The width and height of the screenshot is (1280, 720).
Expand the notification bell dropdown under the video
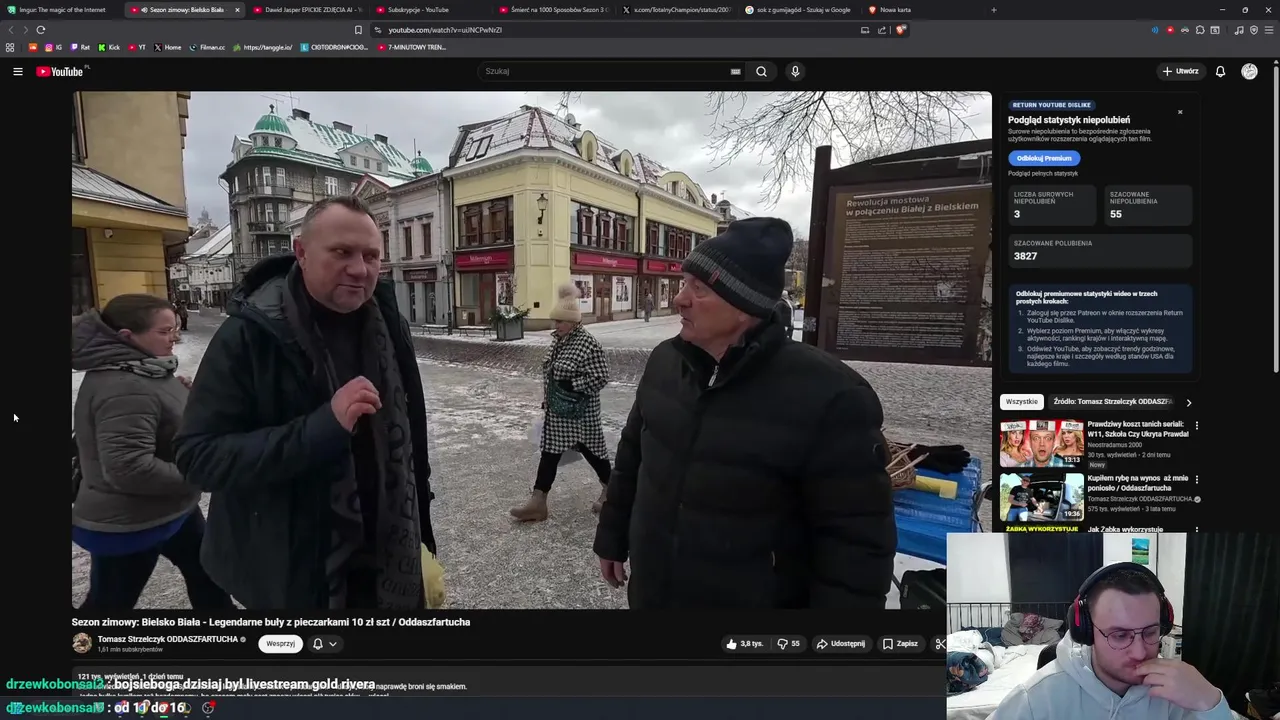click(x=325, y=644)
